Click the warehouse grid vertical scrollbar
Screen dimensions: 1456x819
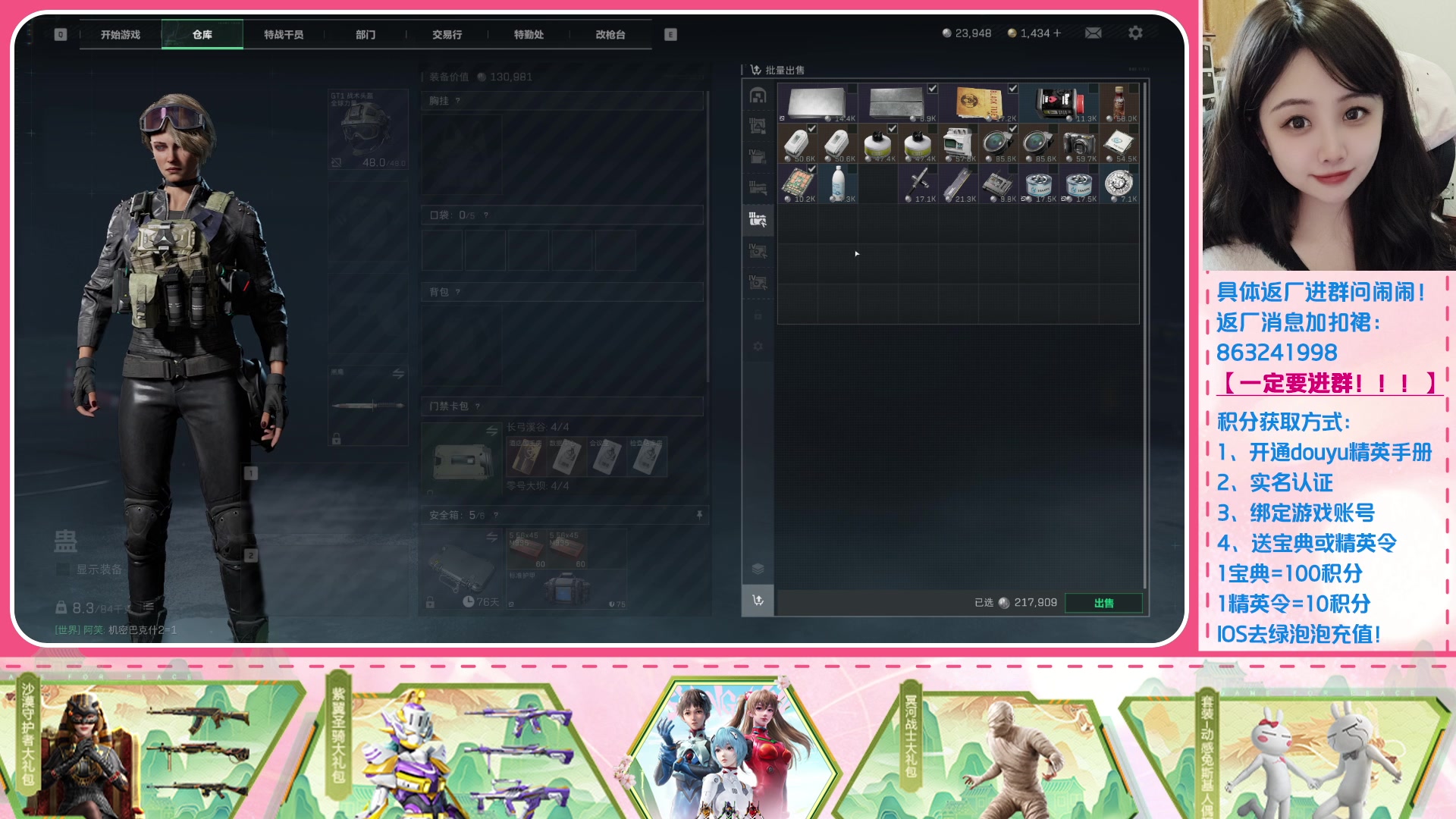(1144, 334)
